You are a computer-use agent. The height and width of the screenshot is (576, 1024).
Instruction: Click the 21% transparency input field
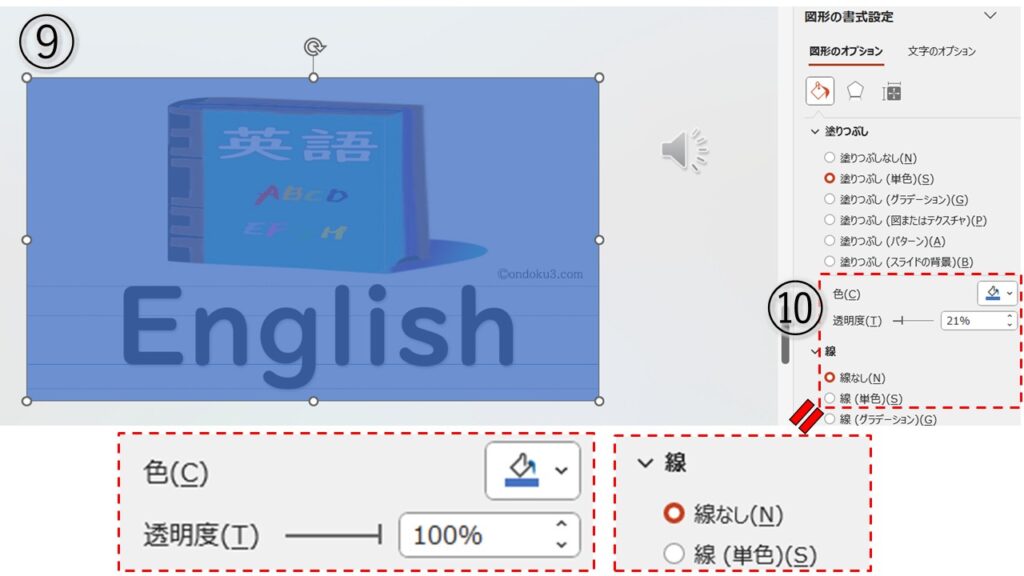[973, 321]
